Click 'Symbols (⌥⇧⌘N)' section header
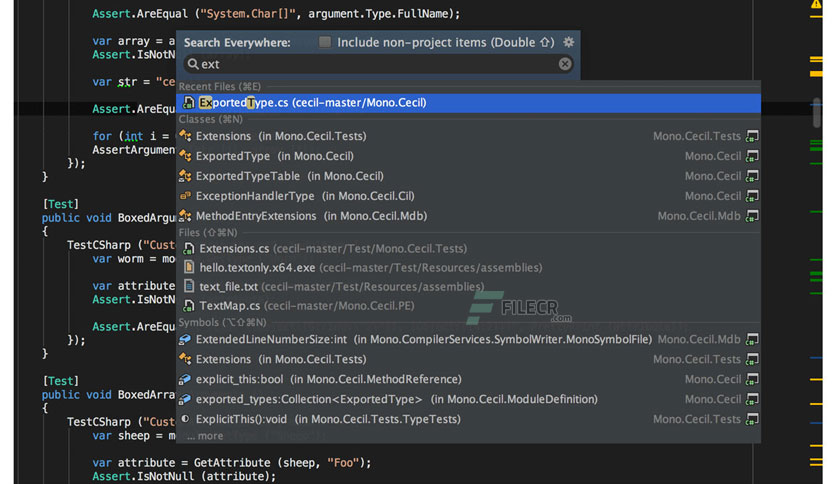The image size is (836, 484). (x=222, y=322)
